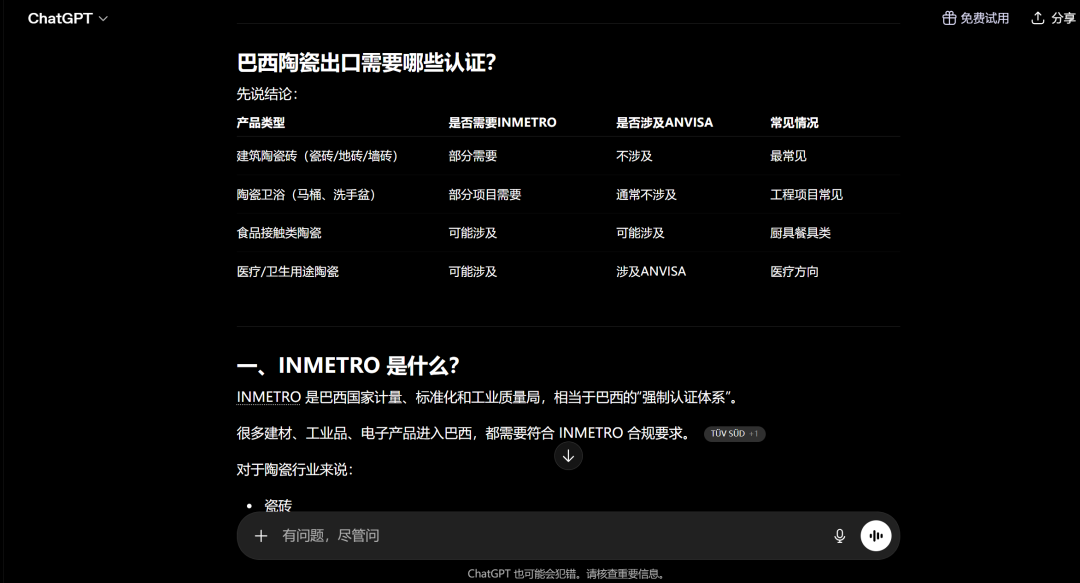
Task: Click the '对于陶瓷行业来说:' text line
Action: (x=295, y=469)
